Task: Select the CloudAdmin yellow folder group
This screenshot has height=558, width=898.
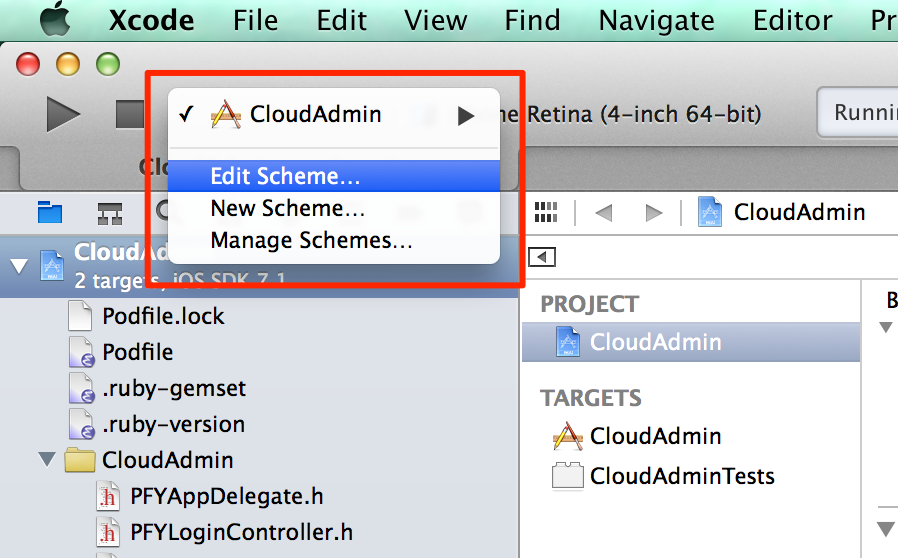Action: pyautogui.click(x=168, y=460)
